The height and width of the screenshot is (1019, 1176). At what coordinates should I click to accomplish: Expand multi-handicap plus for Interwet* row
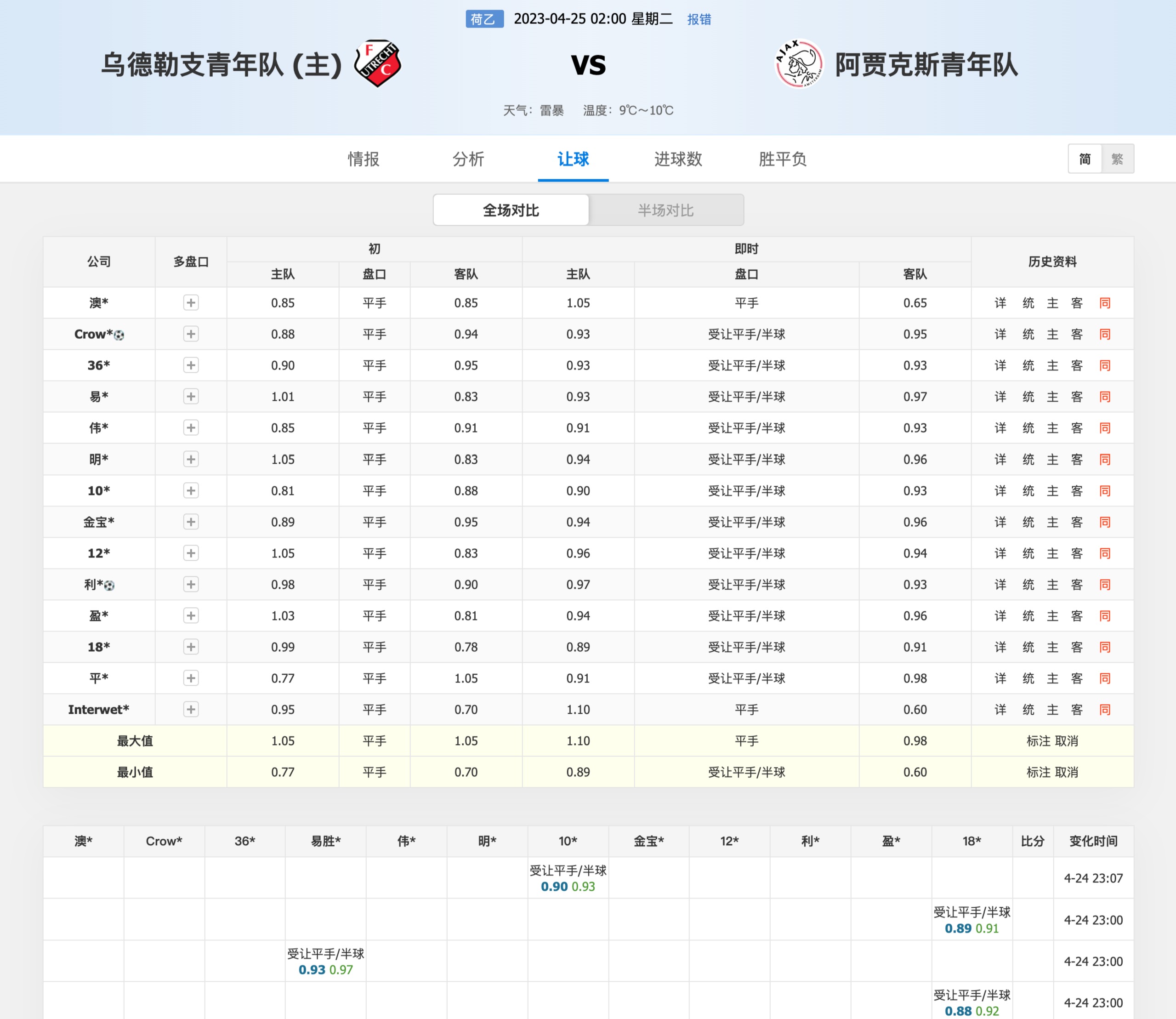(x=191, y=709)
